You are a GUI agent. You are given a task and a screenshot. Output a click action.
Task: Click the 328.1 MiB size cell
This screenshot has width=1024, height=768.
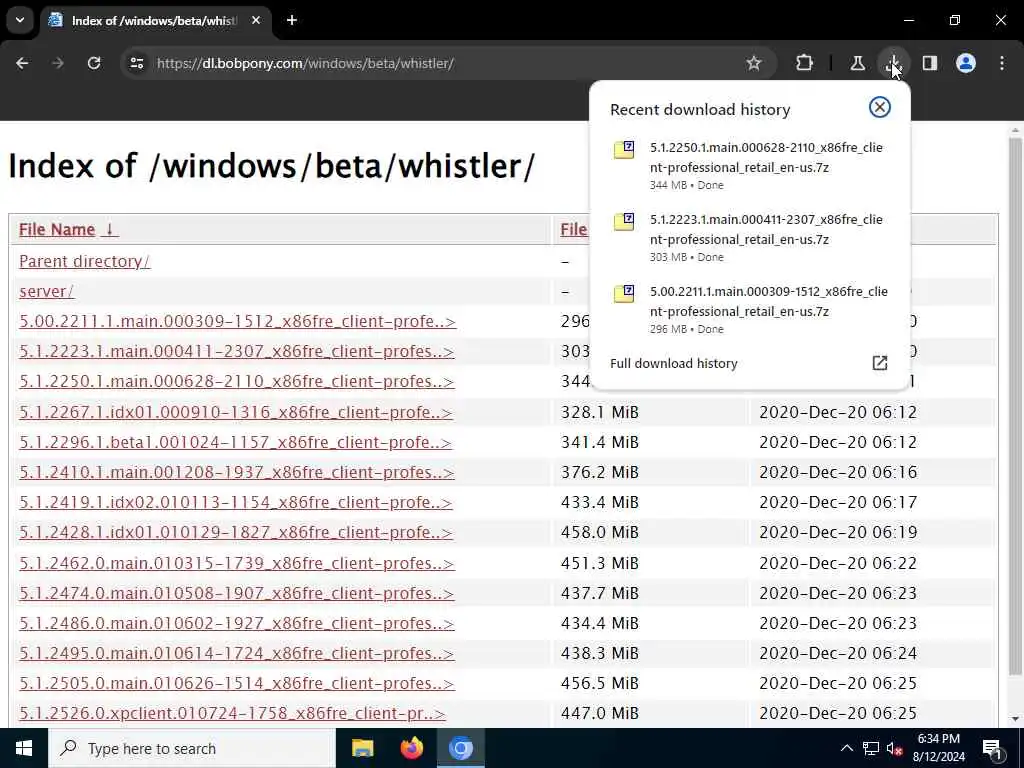click(x=600, y=413)
